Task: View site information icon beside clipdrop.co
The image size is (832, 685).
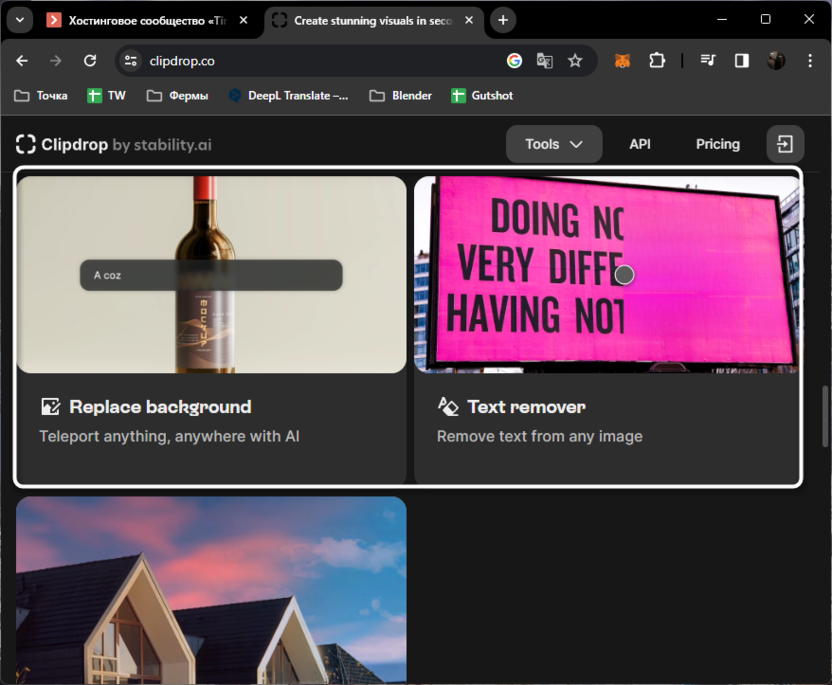Action: tap(130, 61)
